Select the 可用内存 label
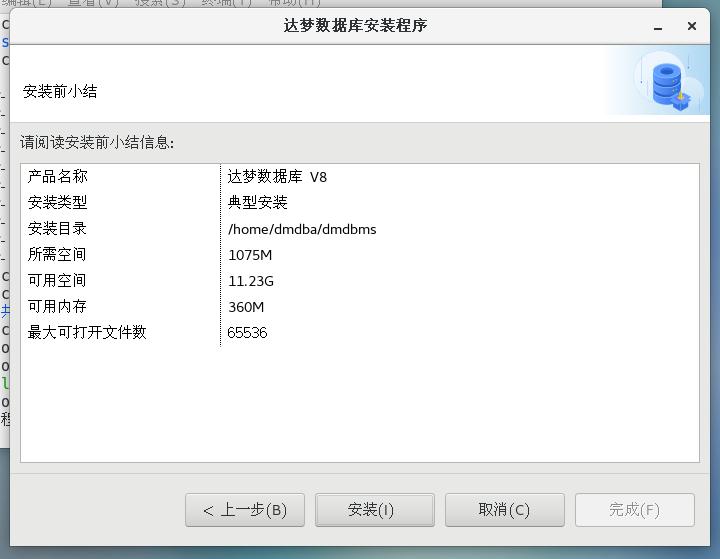720x559 pixels. [57, 306]
